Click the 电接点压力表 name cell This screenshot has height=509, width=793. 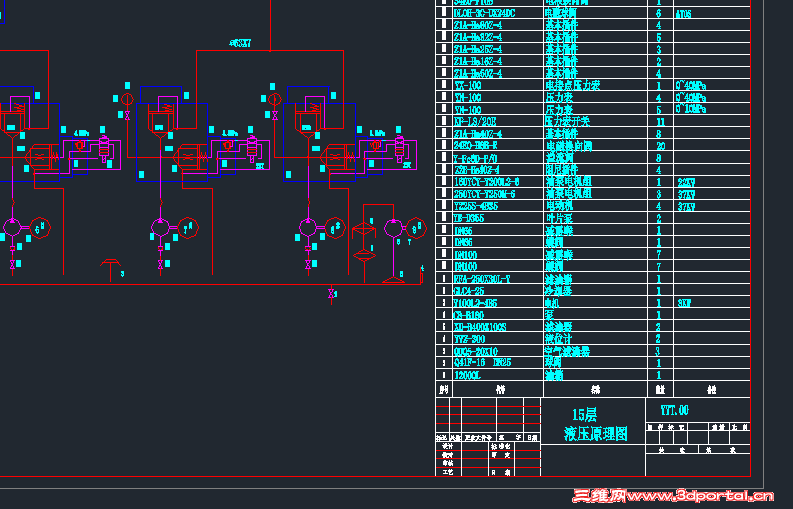point(572,86)
